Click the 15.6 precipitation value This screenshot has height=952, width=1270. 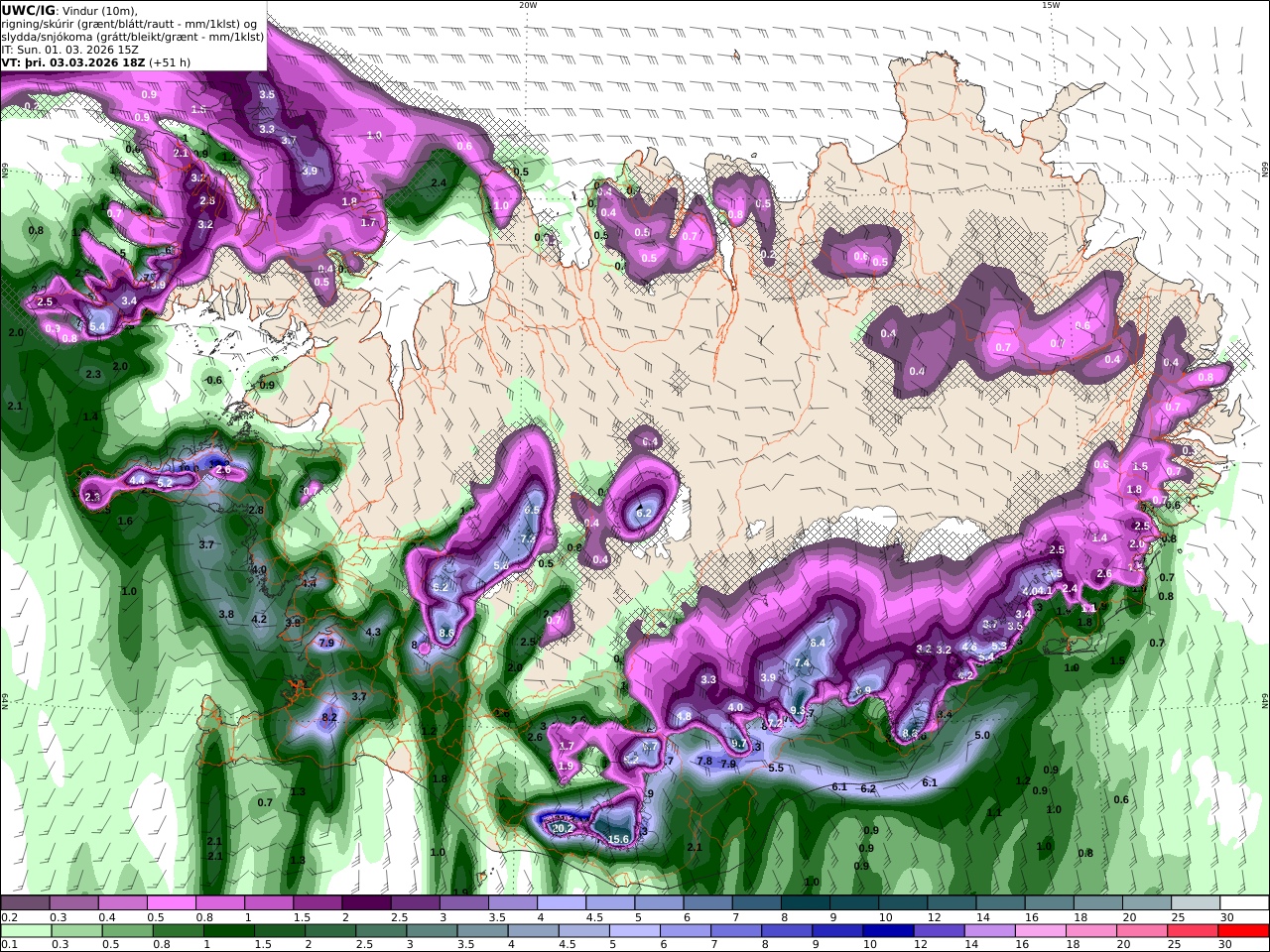pyautogui.click(x=618, y=839)
